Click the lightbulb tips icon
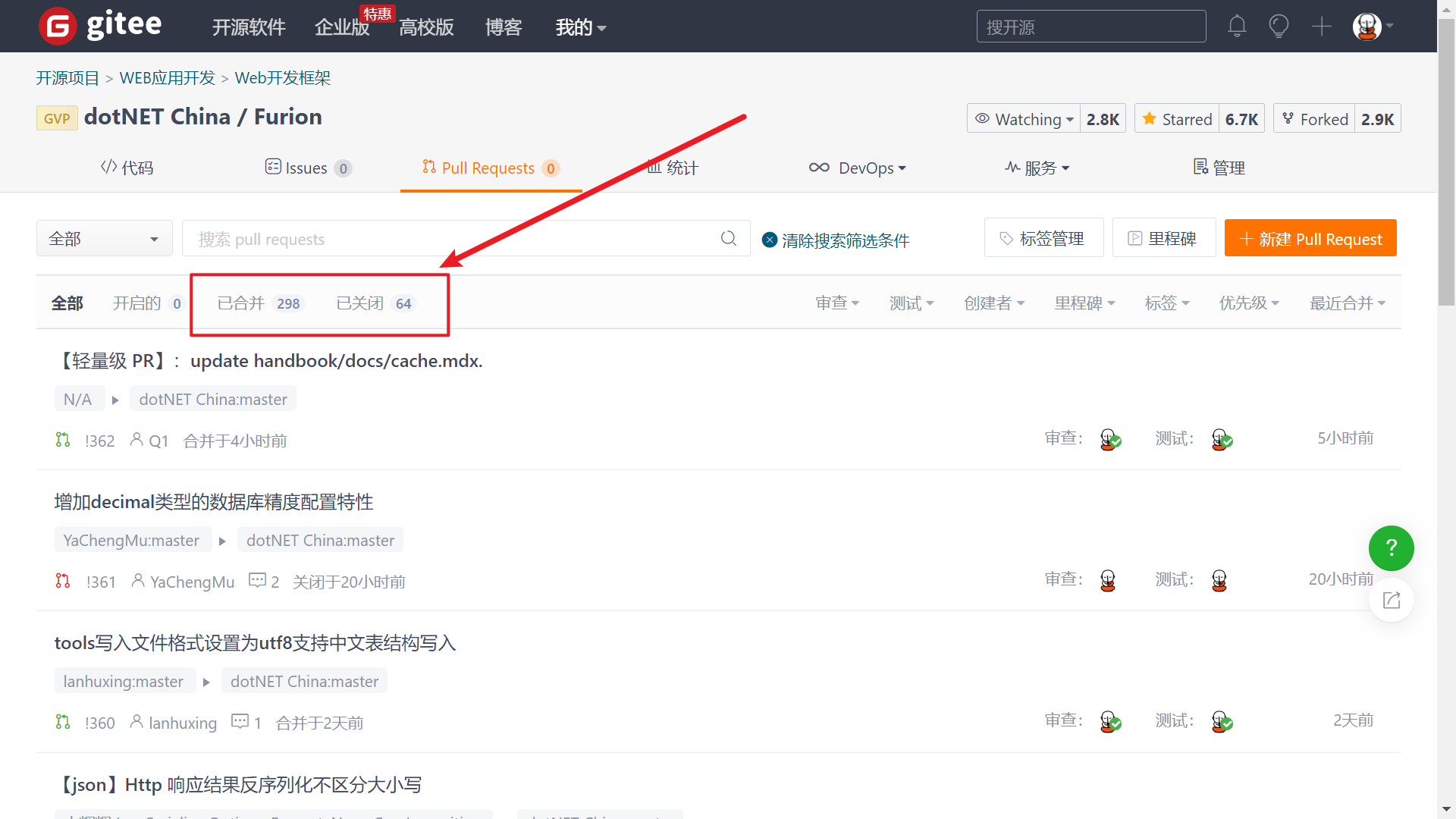This screenshot has width=1456, height=819. point(1279,27)
